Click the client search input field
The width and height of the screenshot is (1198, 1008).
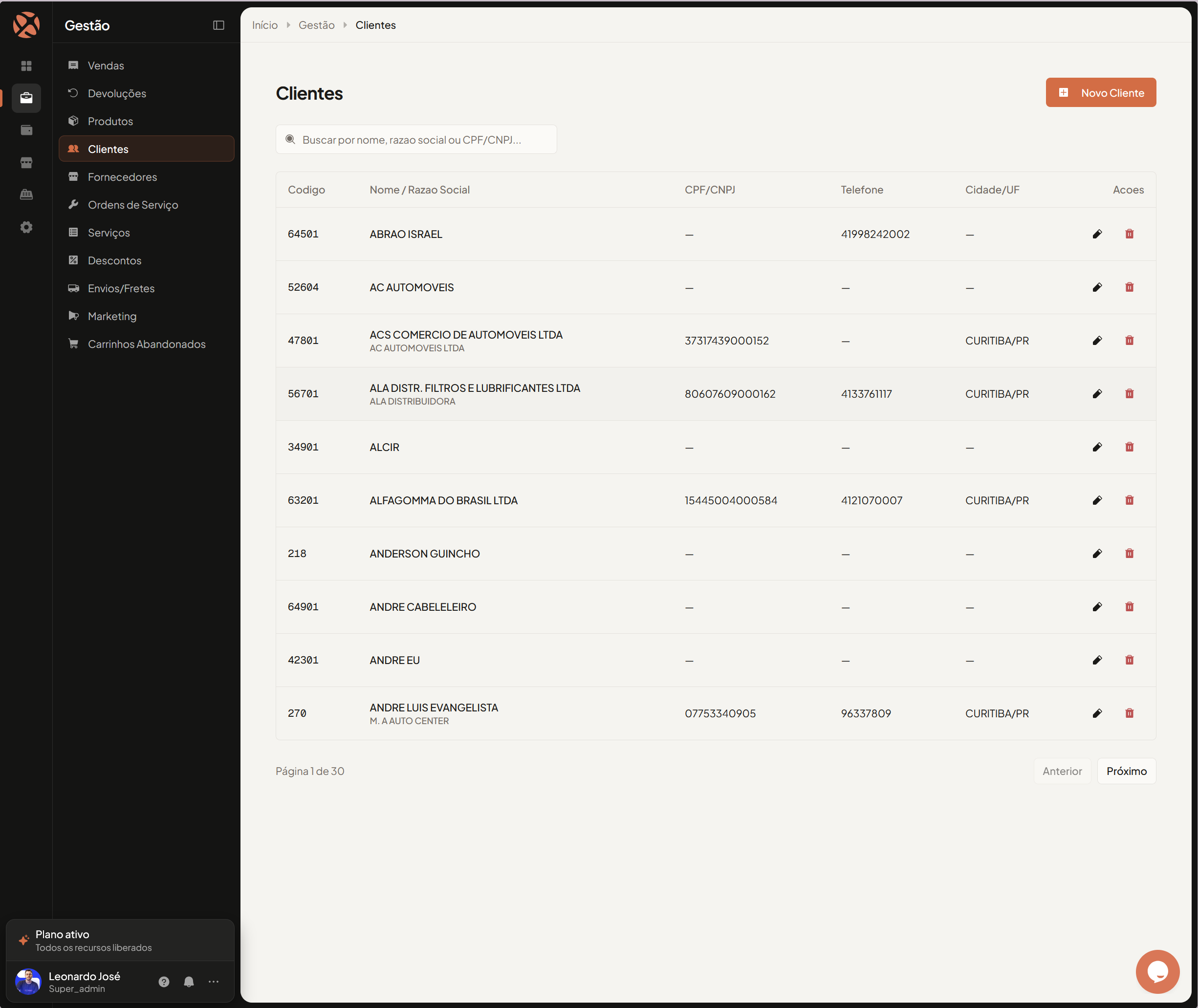point(416,139)
